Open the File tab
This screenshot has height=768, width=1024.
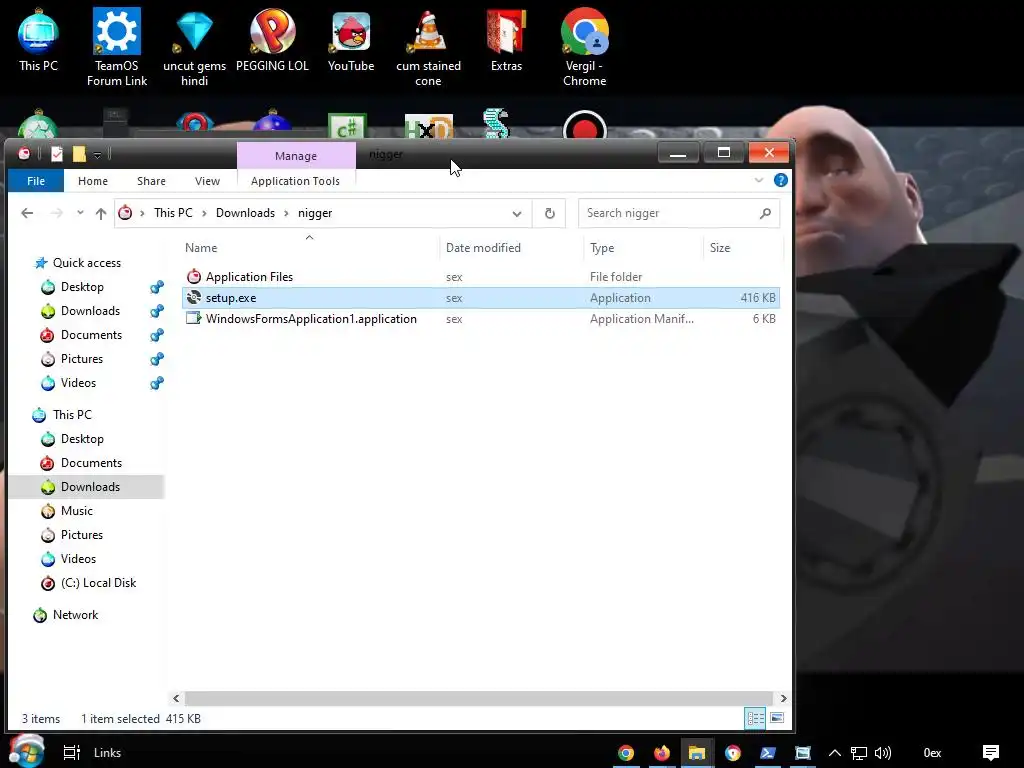(x=36, y=181)
